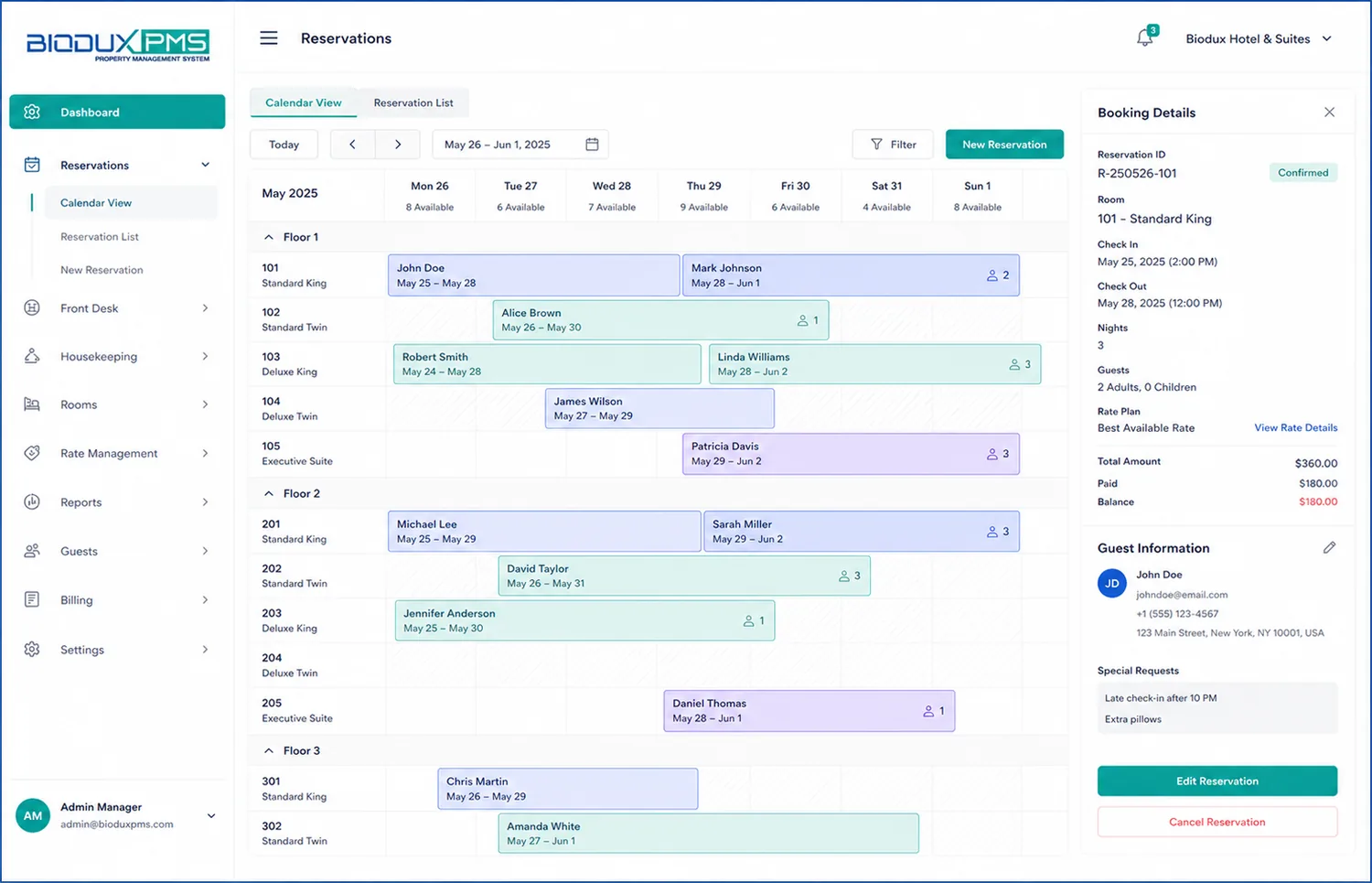Click the Settings gear icon in sidebar

tap(32, 649)
